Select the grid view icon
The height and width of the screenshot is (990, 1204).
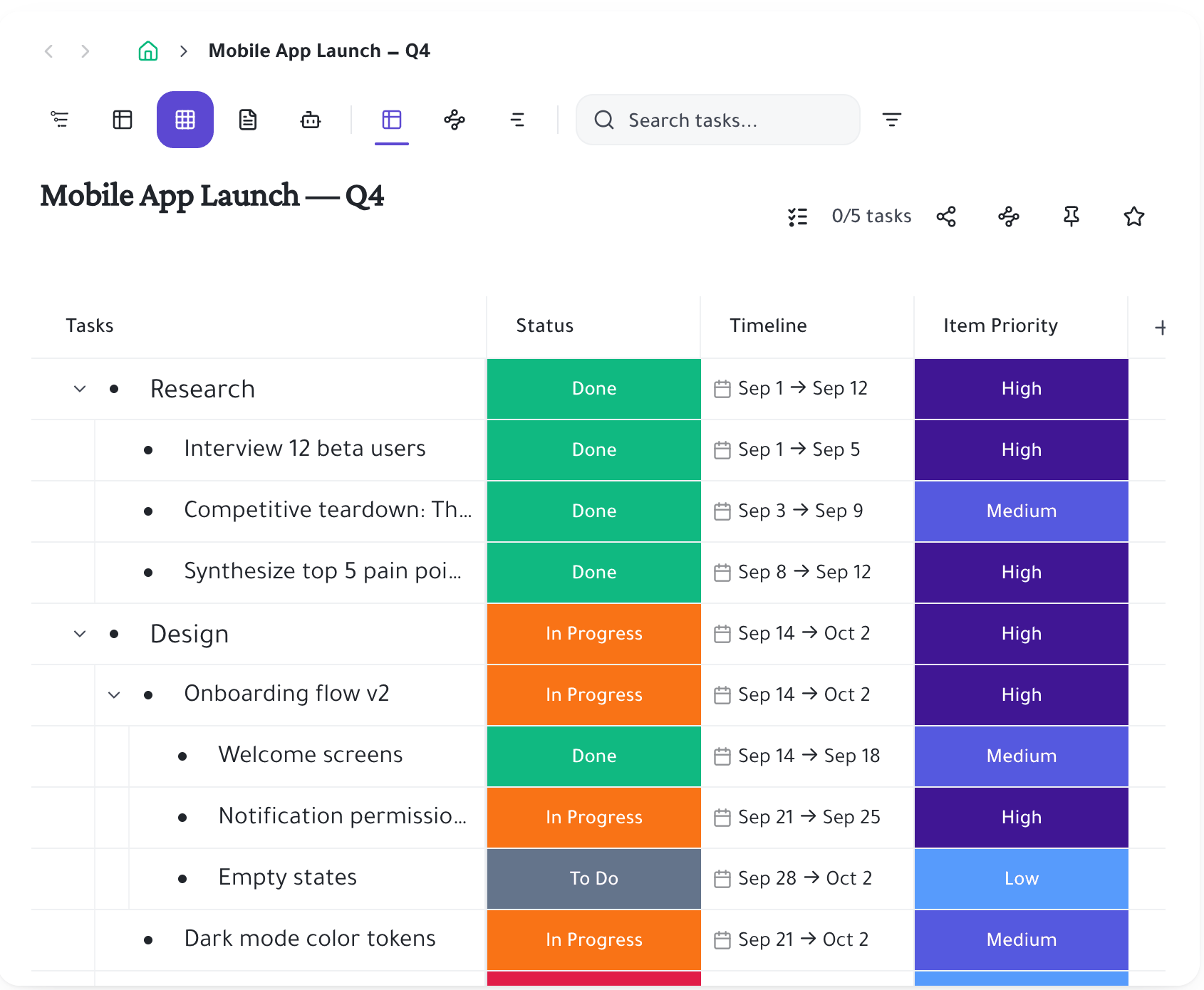[185, 120]
